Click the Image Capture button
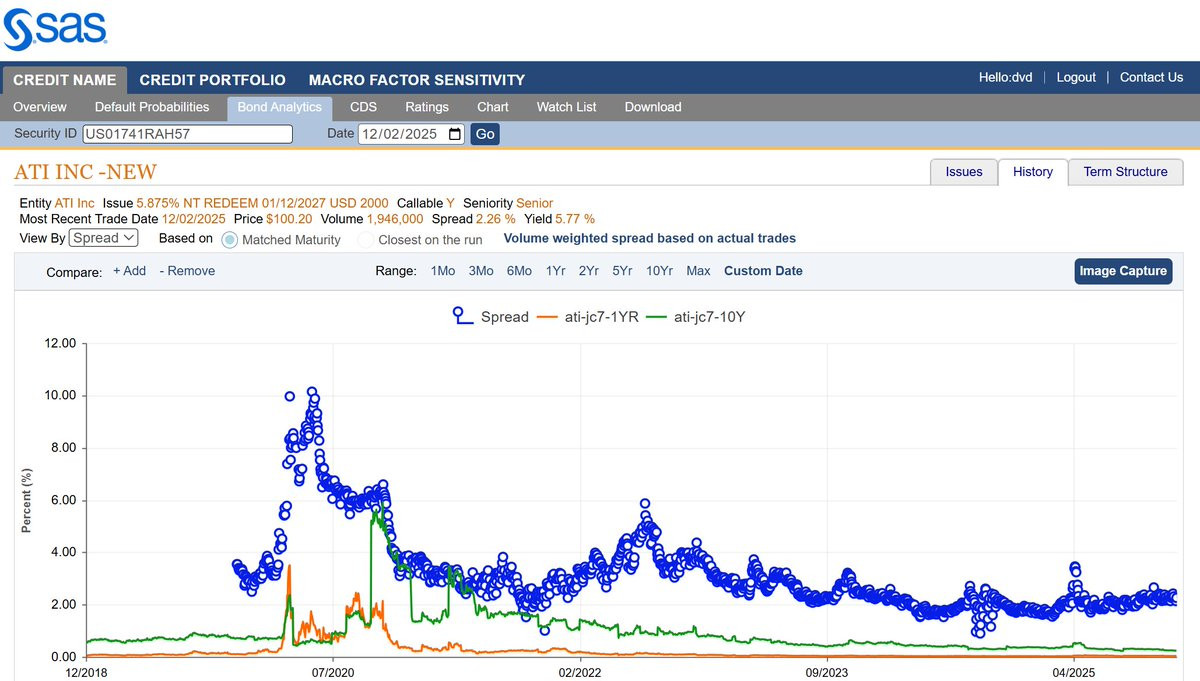The width and height of the screenshot is (1200, 681). 1123,271
